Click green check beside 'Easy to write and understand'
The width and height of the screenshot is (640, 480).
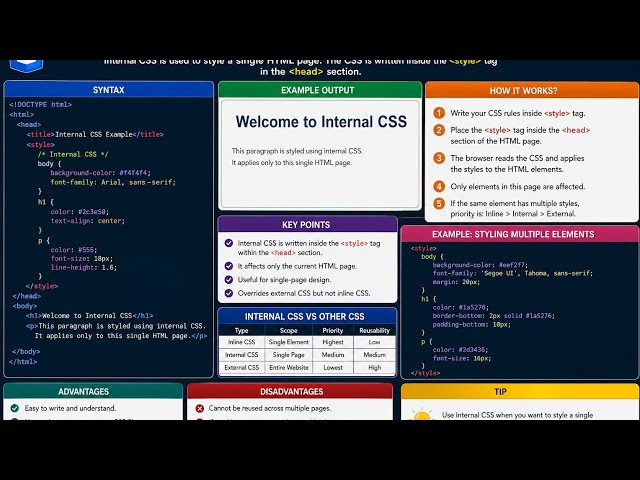(15, 408)
